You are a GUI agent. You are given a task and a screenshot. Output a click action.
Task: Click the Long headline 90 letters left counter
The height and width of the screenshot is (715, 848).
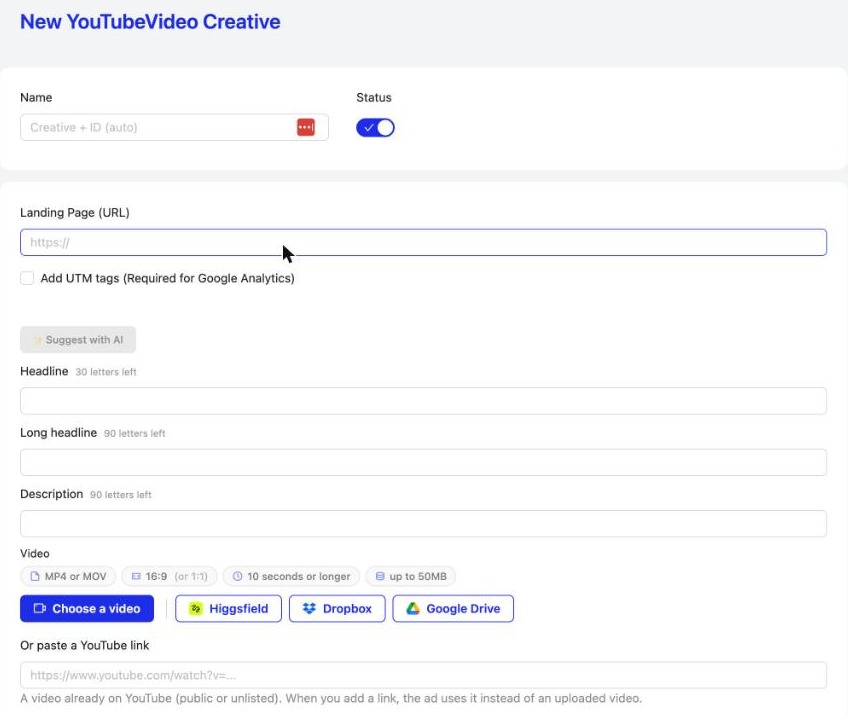click(135, 433)
